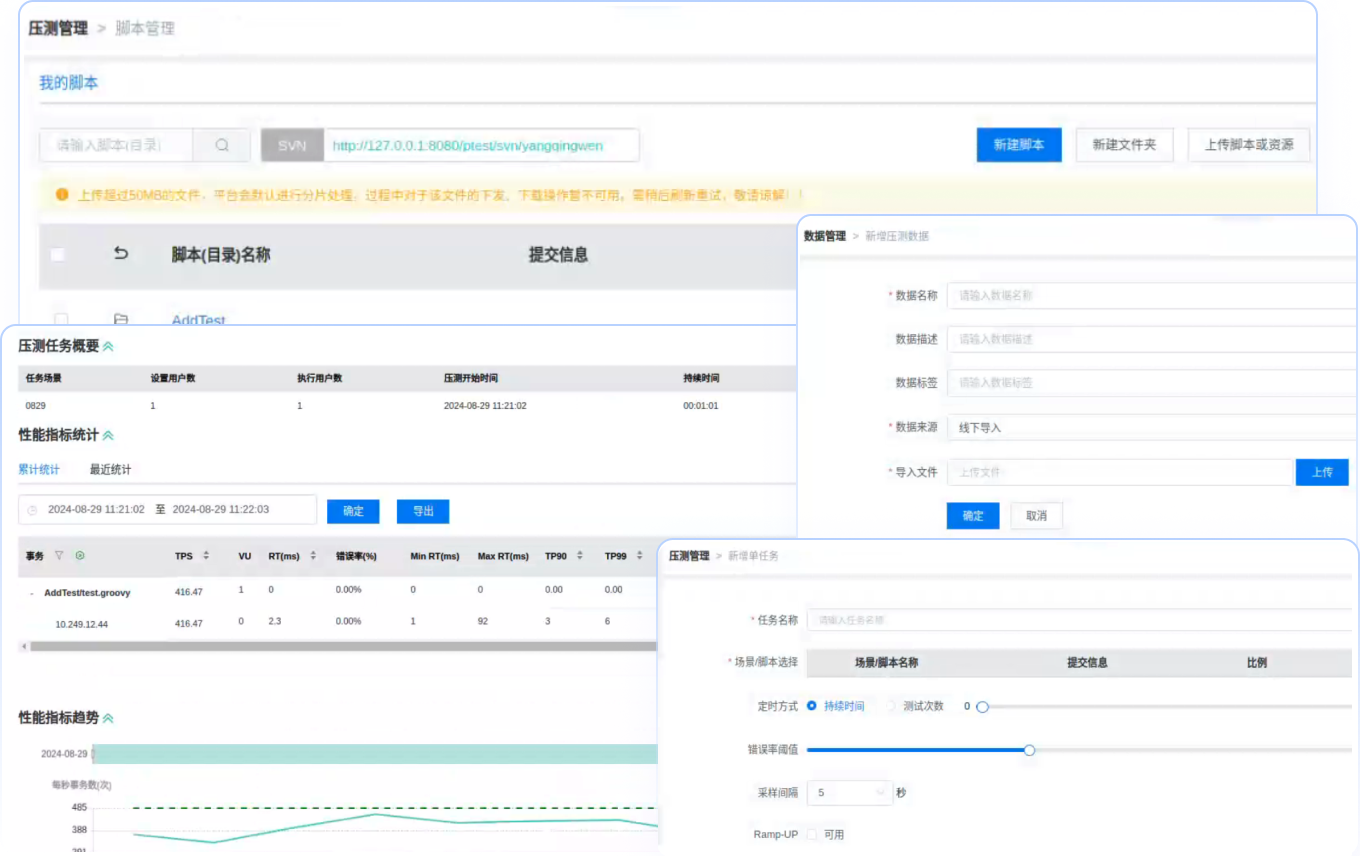1360x856 pixels.
Task: Tick the select-all checkbox in script table header
Action: coord(57,255)
